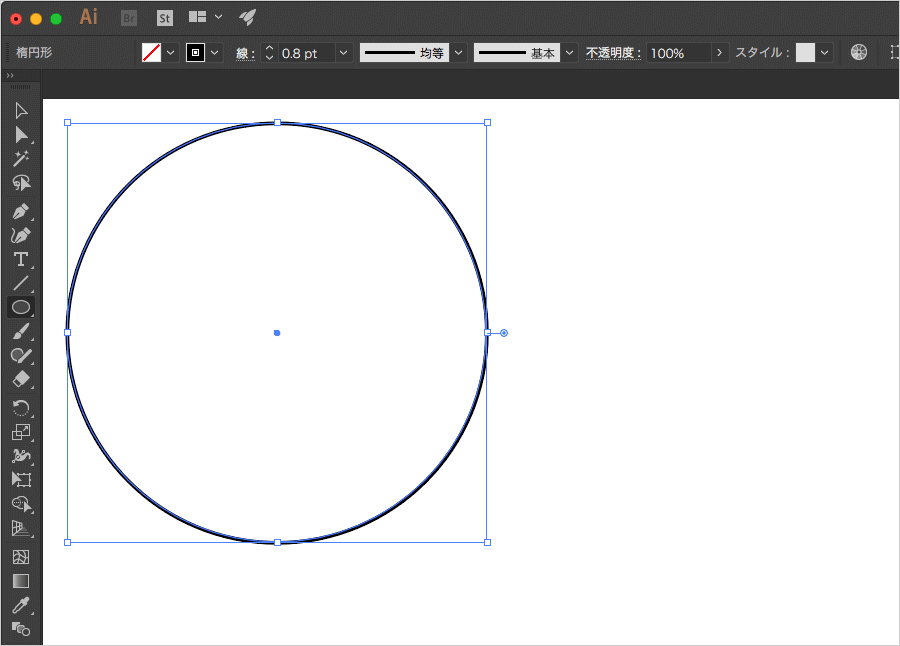This screenshot has width=900, height=646.
Task: Select the Scale tool
Action: [21, 432]
